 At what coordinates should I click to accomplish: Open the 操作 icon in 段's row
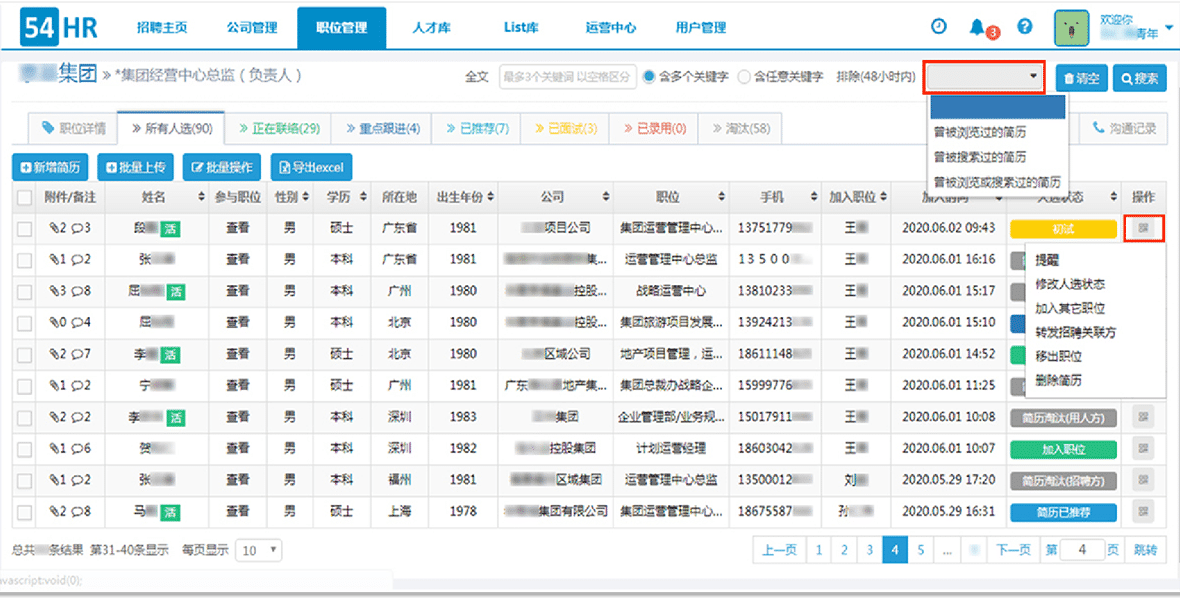click(1143, 227)
